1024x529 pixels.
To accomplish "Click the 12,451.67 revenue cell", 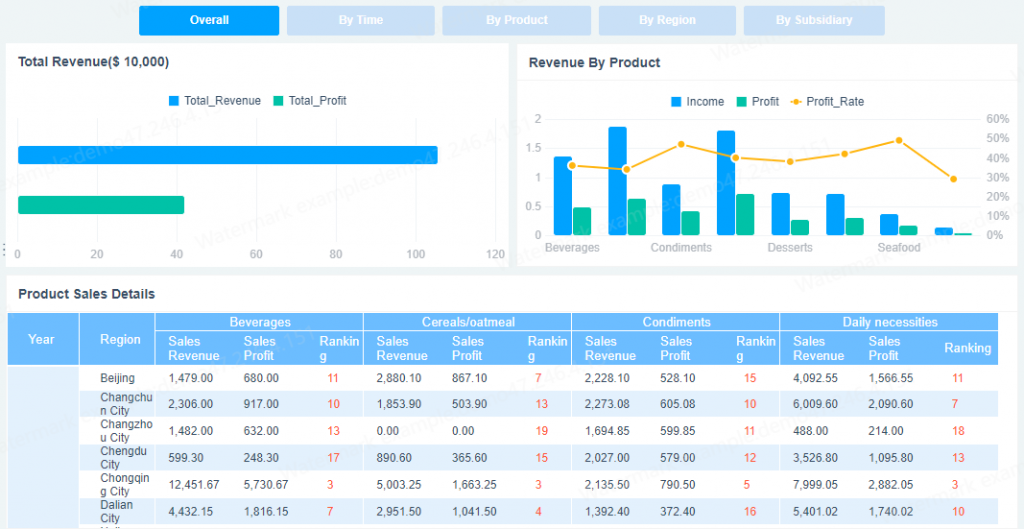I will (194, 485).
